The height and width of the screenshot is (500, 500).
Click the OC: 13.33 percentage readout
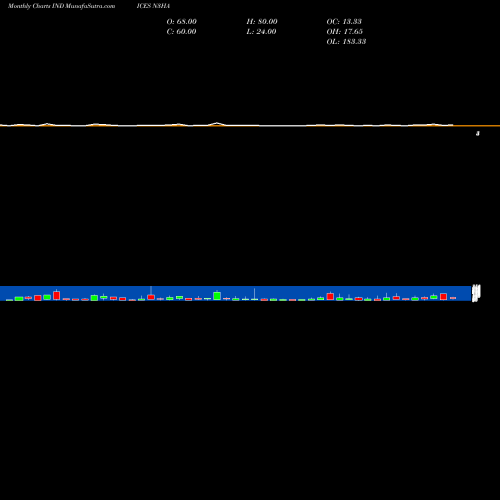point(344,21)
